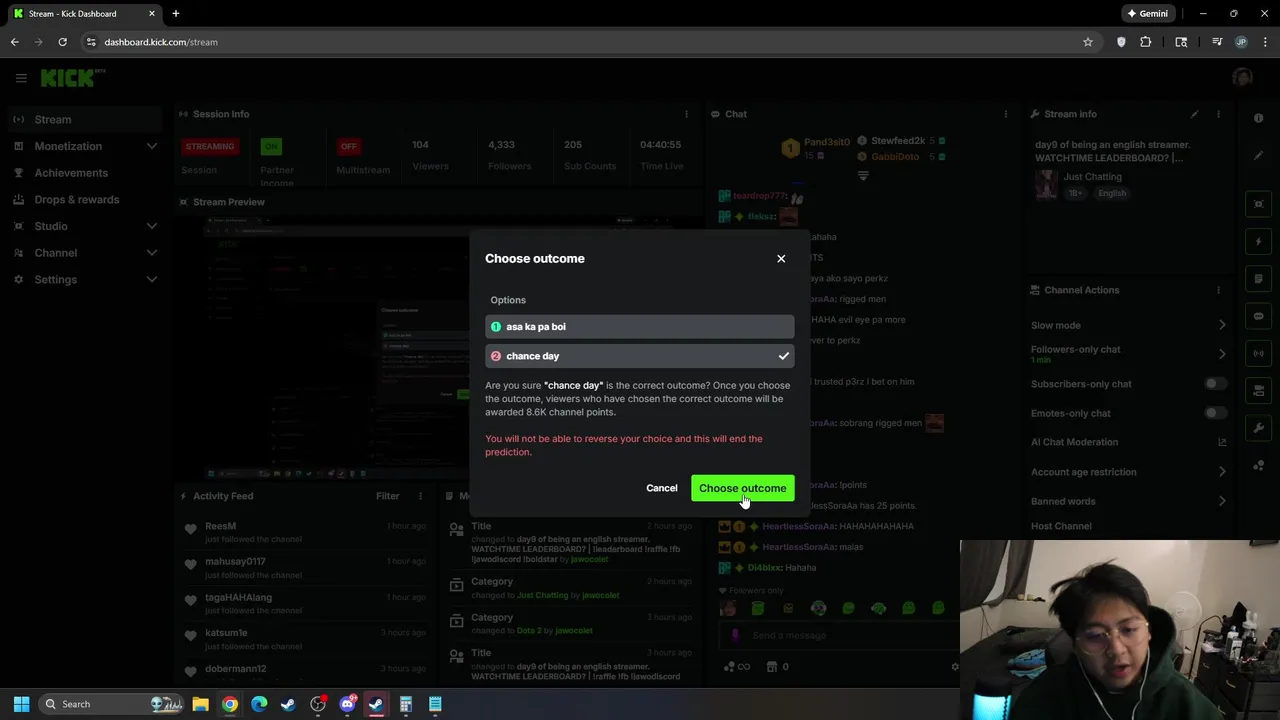Select the 'asa ka pa boi' outcome option

point(640,326)
